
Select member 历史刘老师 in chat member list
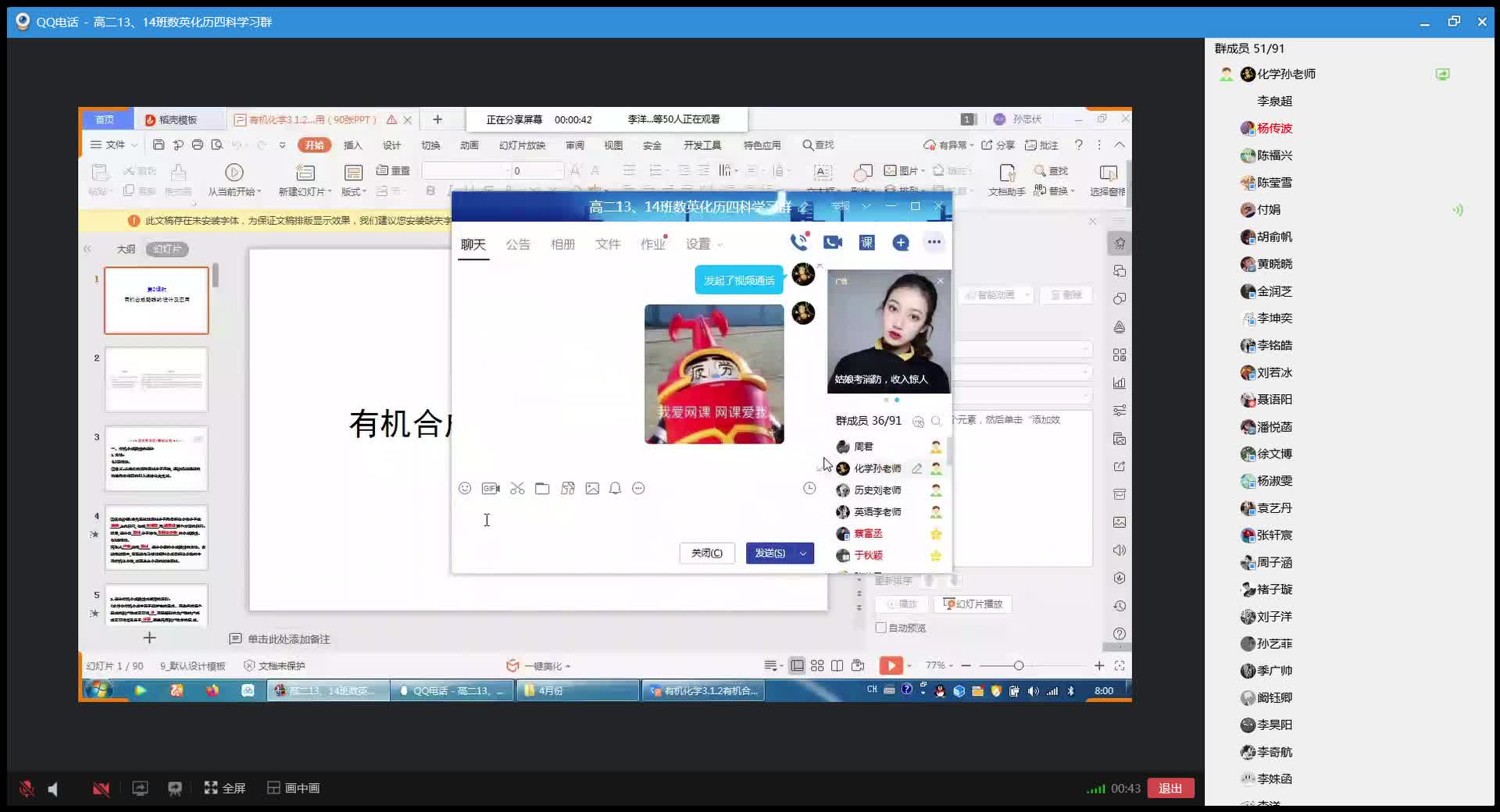tap(877, 490)
